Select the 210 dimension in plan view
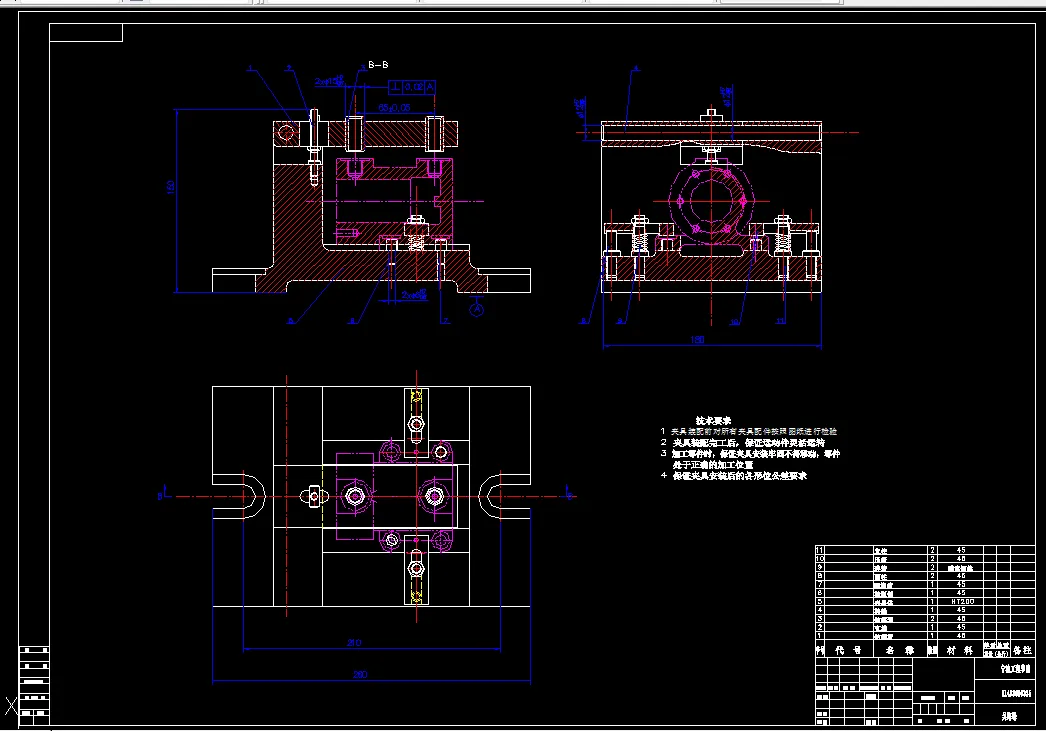 [354, 642]
